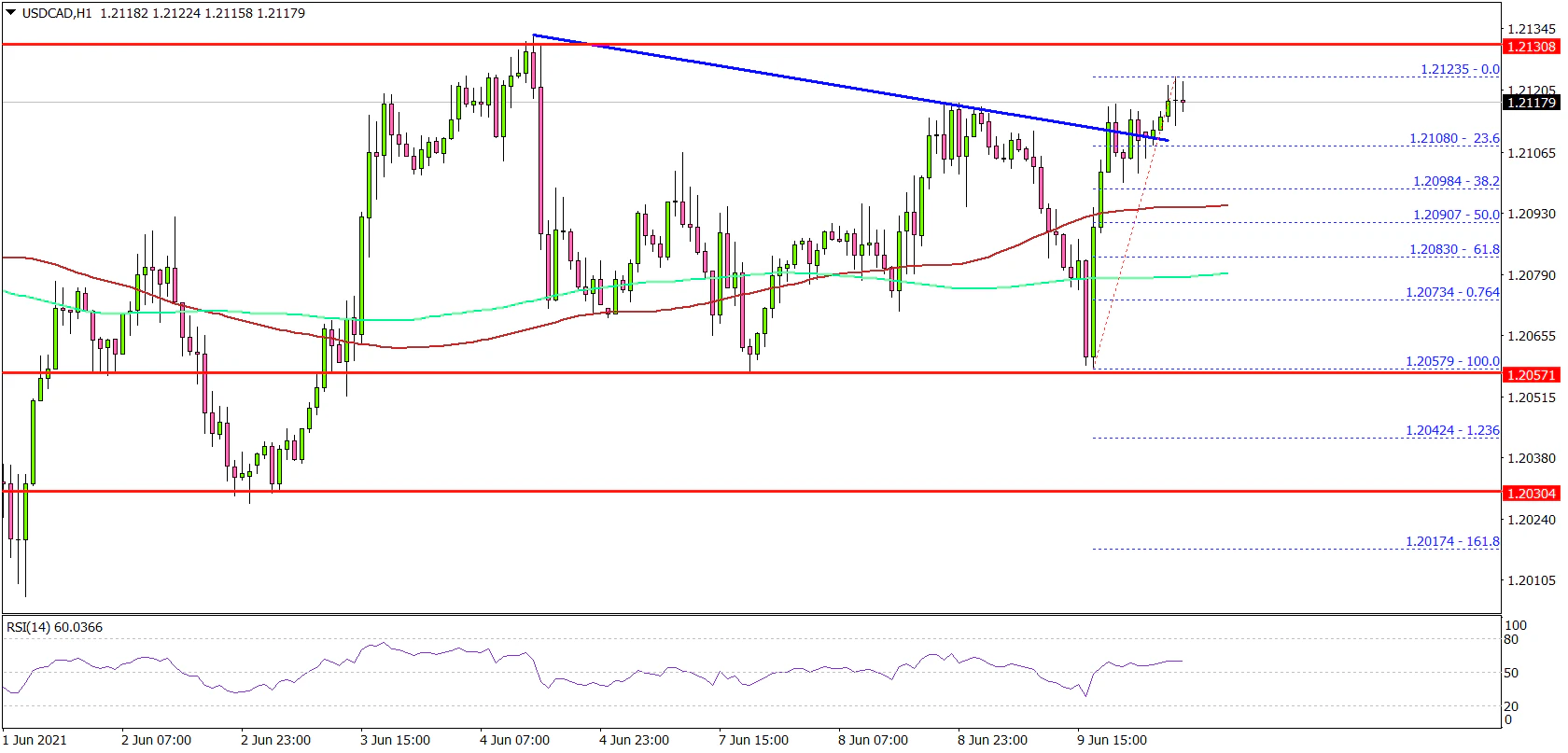This screenshot has height=753, width=1568.
Task: Select the 1.20579 - 100.0 Fibonacci label
Action: pyautogui.click(x=1452, y=361)
